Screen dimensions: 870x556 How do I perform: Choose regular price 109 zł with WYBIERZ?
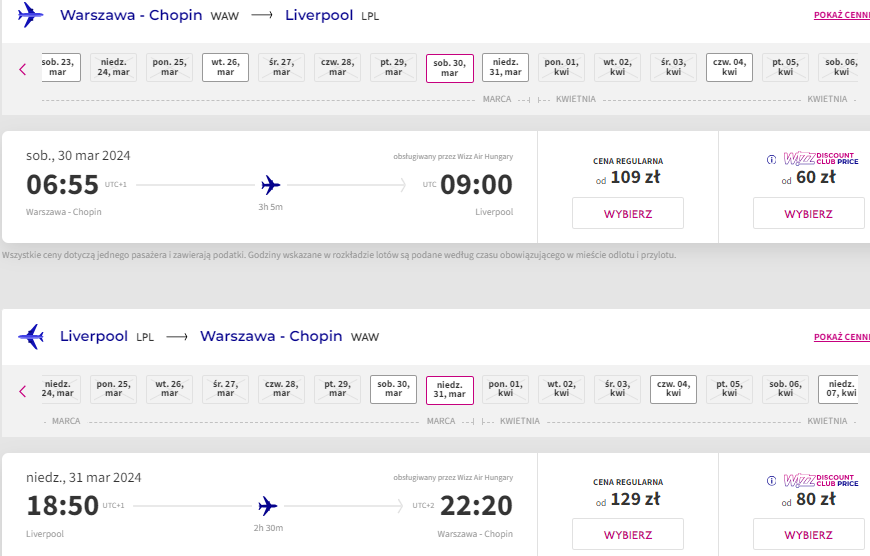(628, 213)
